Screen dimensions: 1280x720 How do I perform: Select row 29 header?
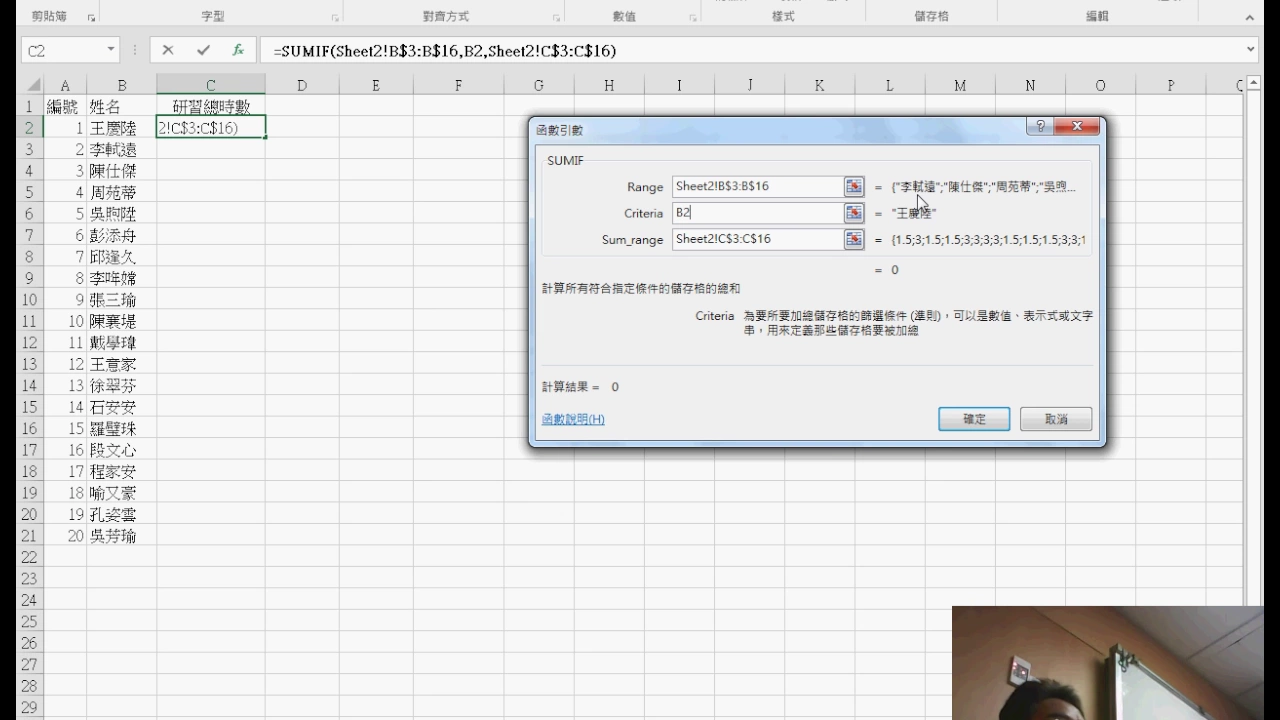(30, 708)
